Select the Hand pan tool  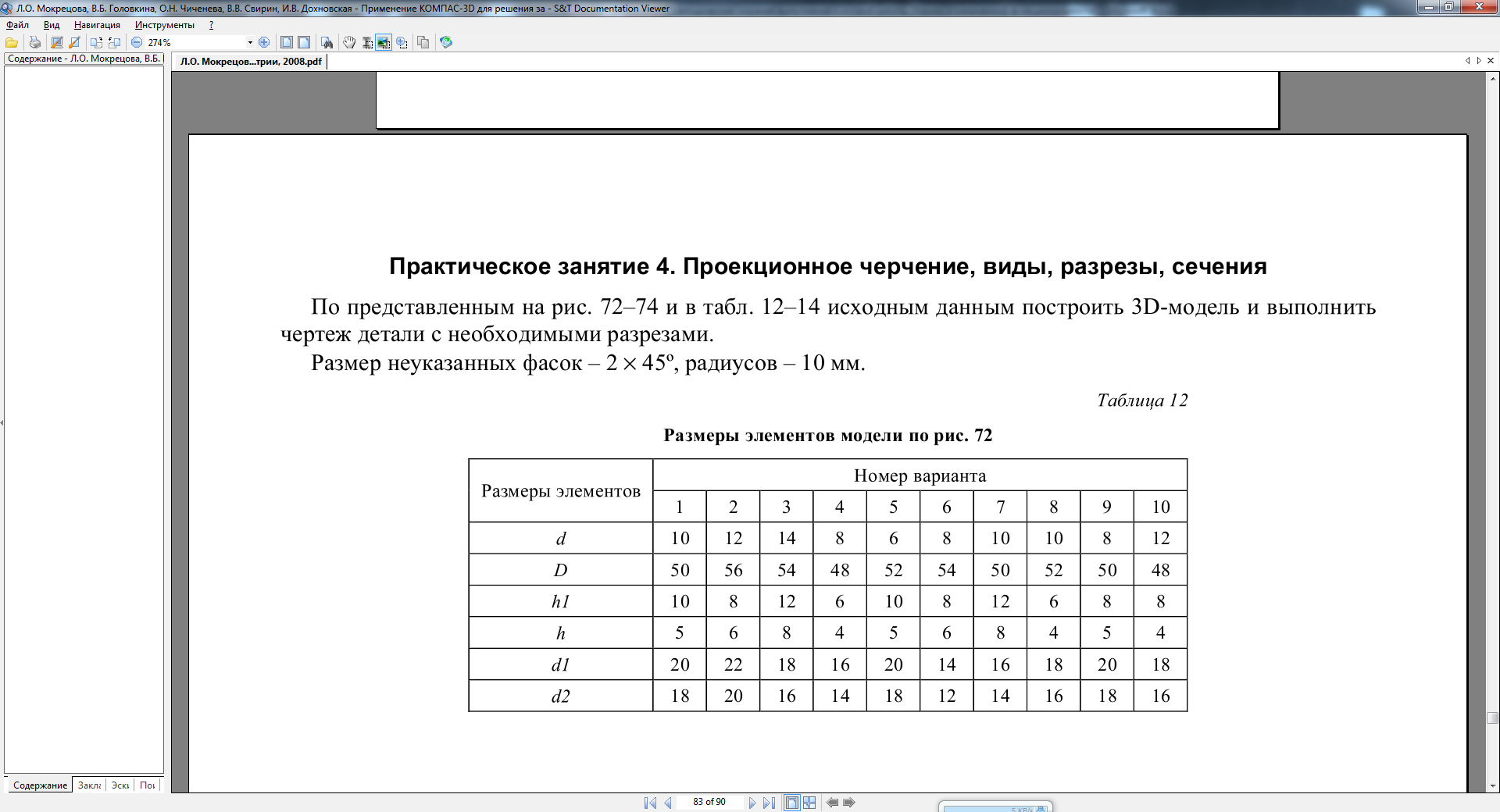click(349, 42)
